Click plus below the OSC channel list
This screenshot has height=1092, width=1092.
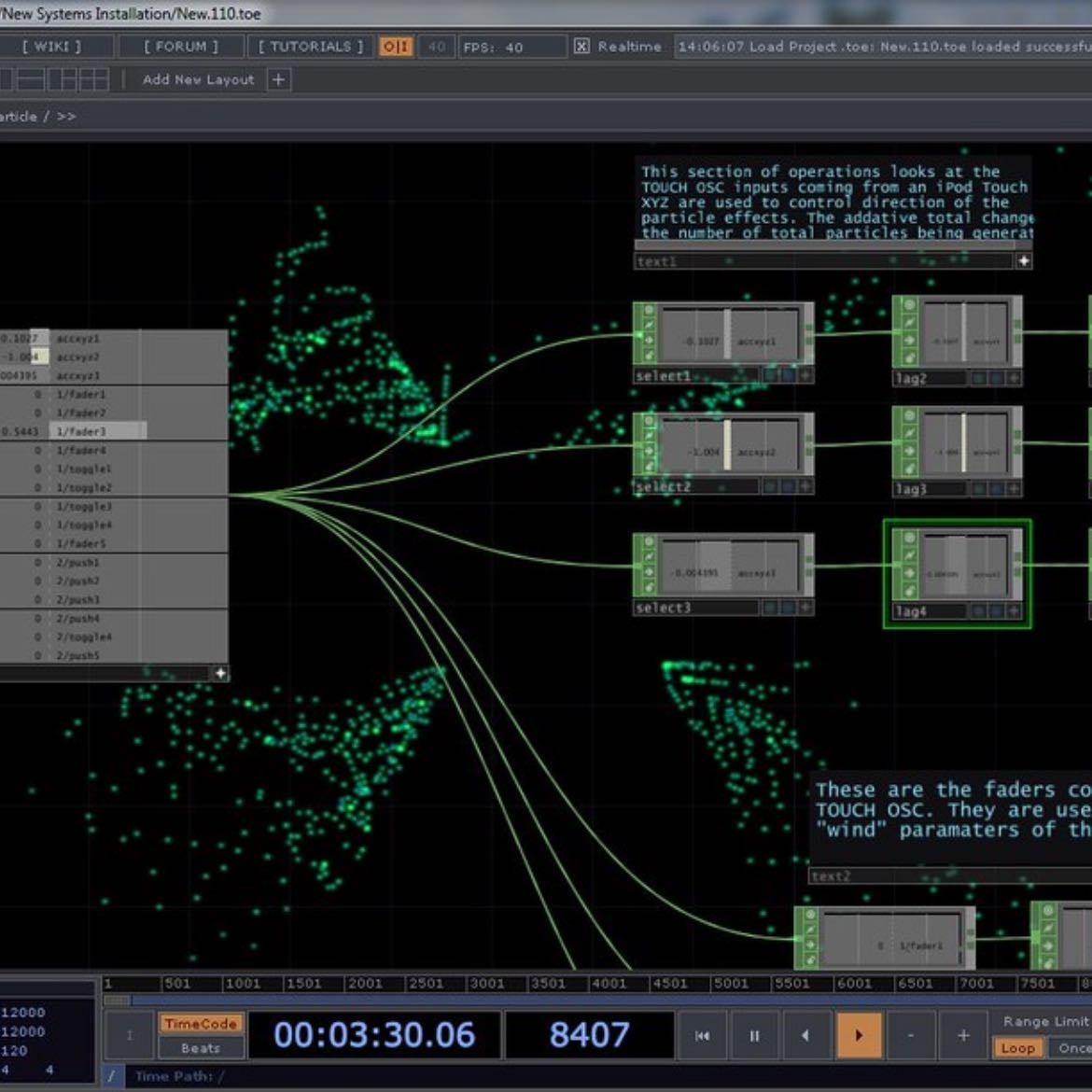(220, 674)
